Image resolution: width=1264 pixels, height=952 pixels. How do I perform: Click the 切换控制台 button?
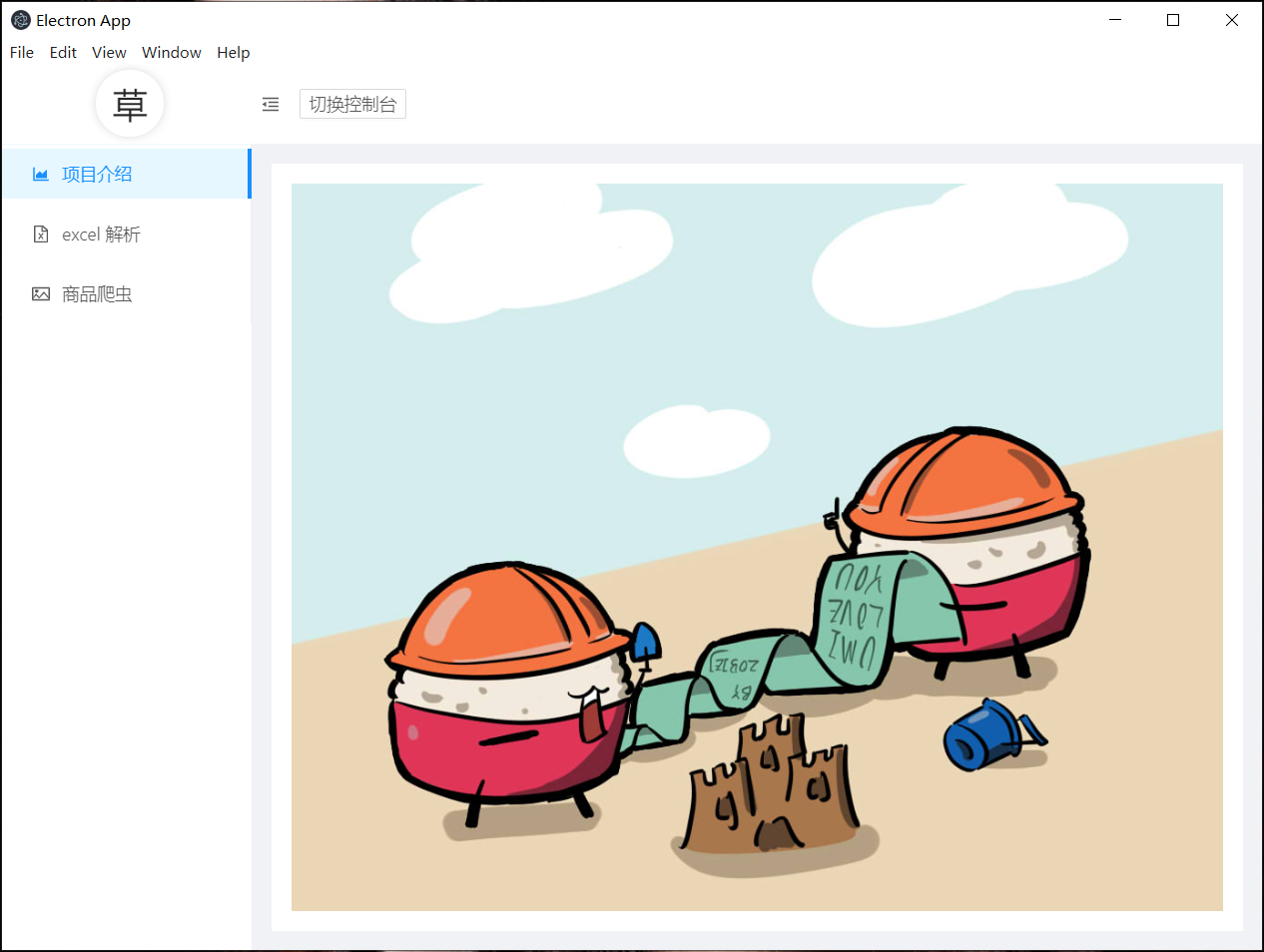tap(352, 104)
